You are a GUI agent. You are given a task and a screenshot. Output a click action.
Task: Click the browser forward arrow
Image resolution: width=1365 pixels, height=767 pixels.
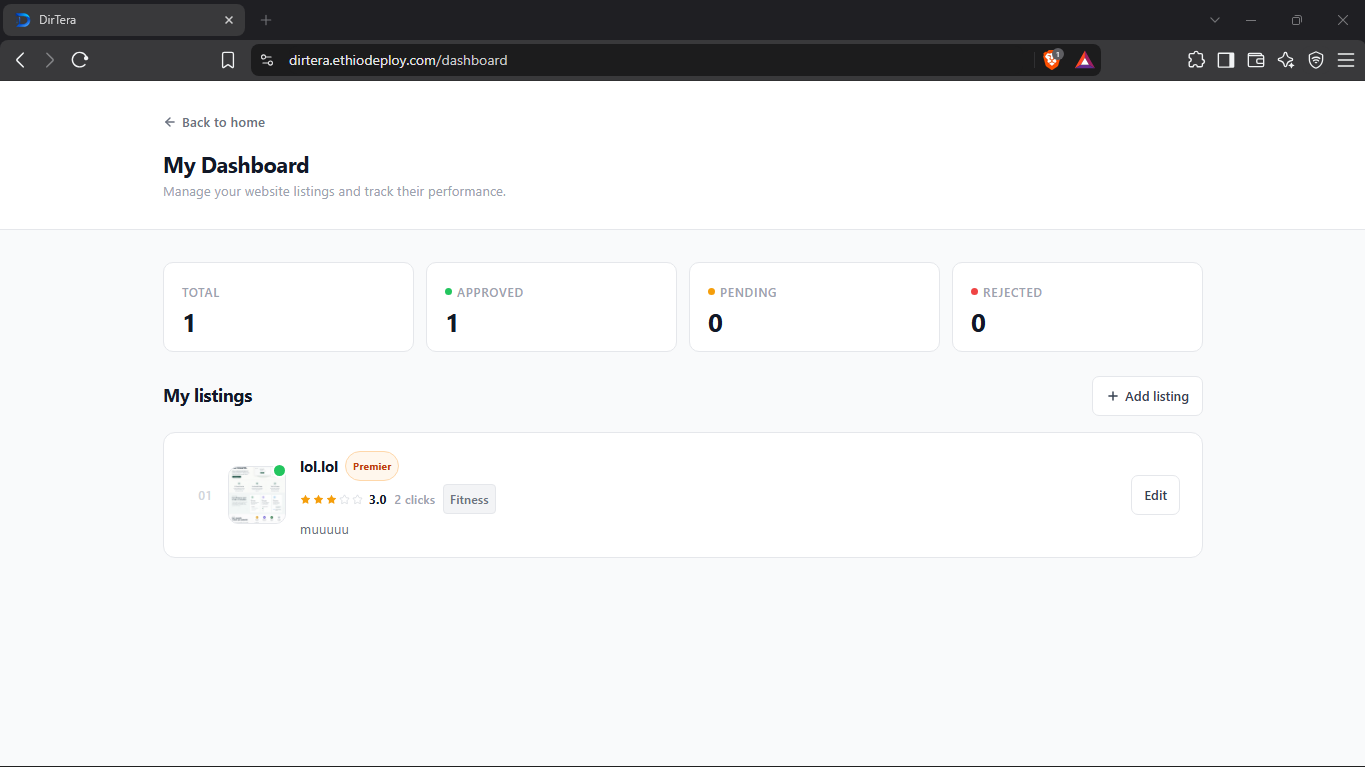pyautogui.click(x=50, y=60)
